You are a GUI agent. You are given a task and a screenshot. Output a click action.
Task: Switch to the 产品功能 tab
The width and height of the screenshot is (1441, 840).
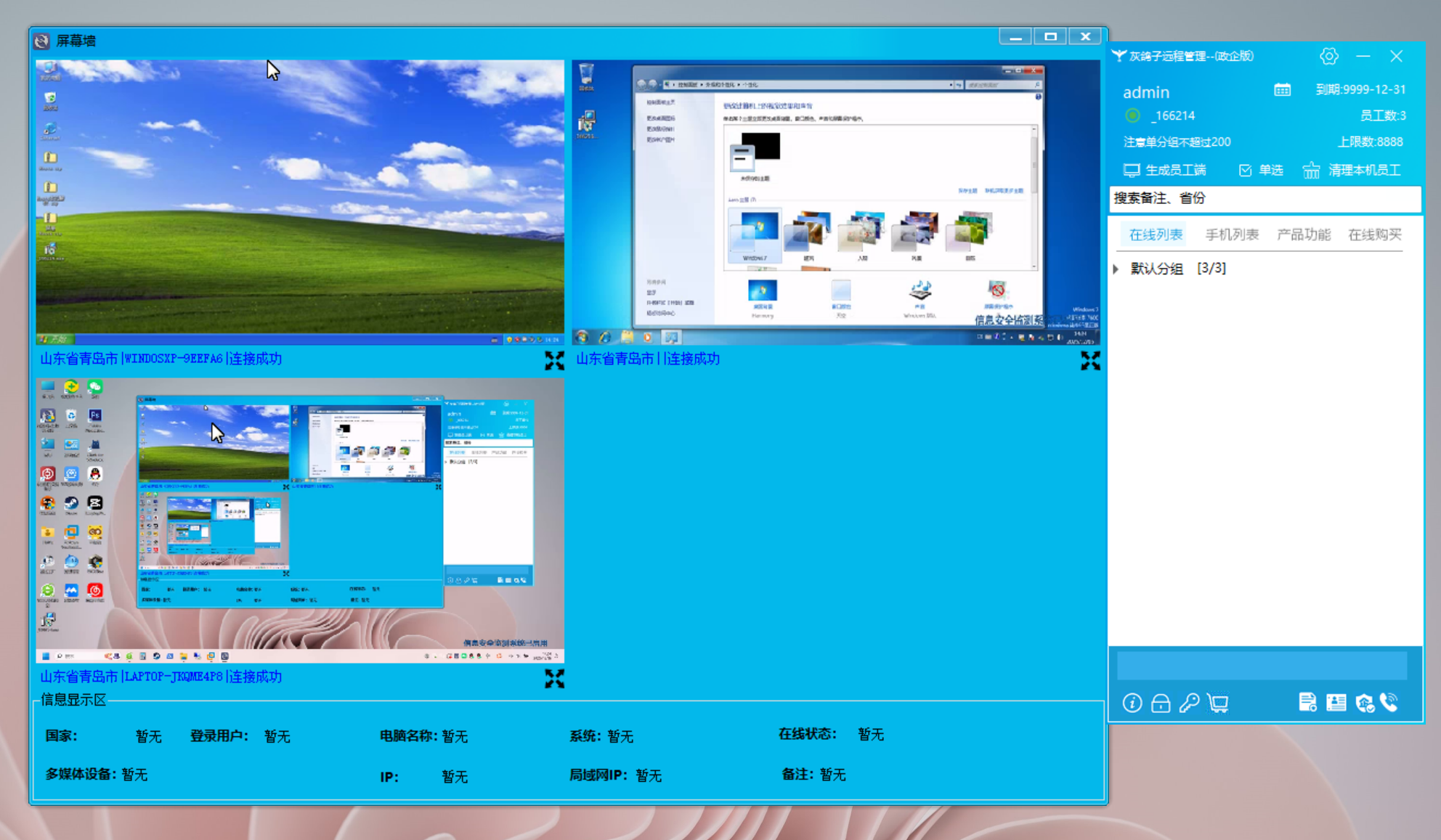pyautogui.click(x=1303, y=235)
